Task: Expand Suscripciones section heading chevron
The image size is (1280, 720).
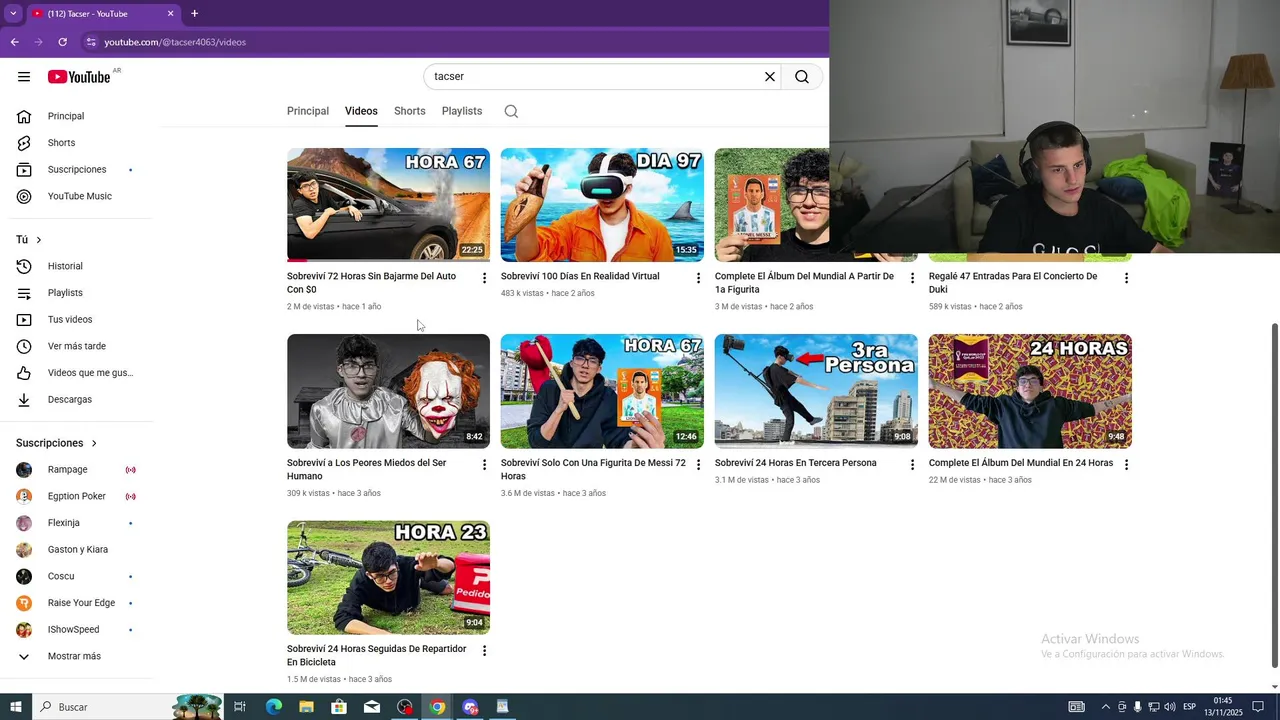Action: coord(94,443)
